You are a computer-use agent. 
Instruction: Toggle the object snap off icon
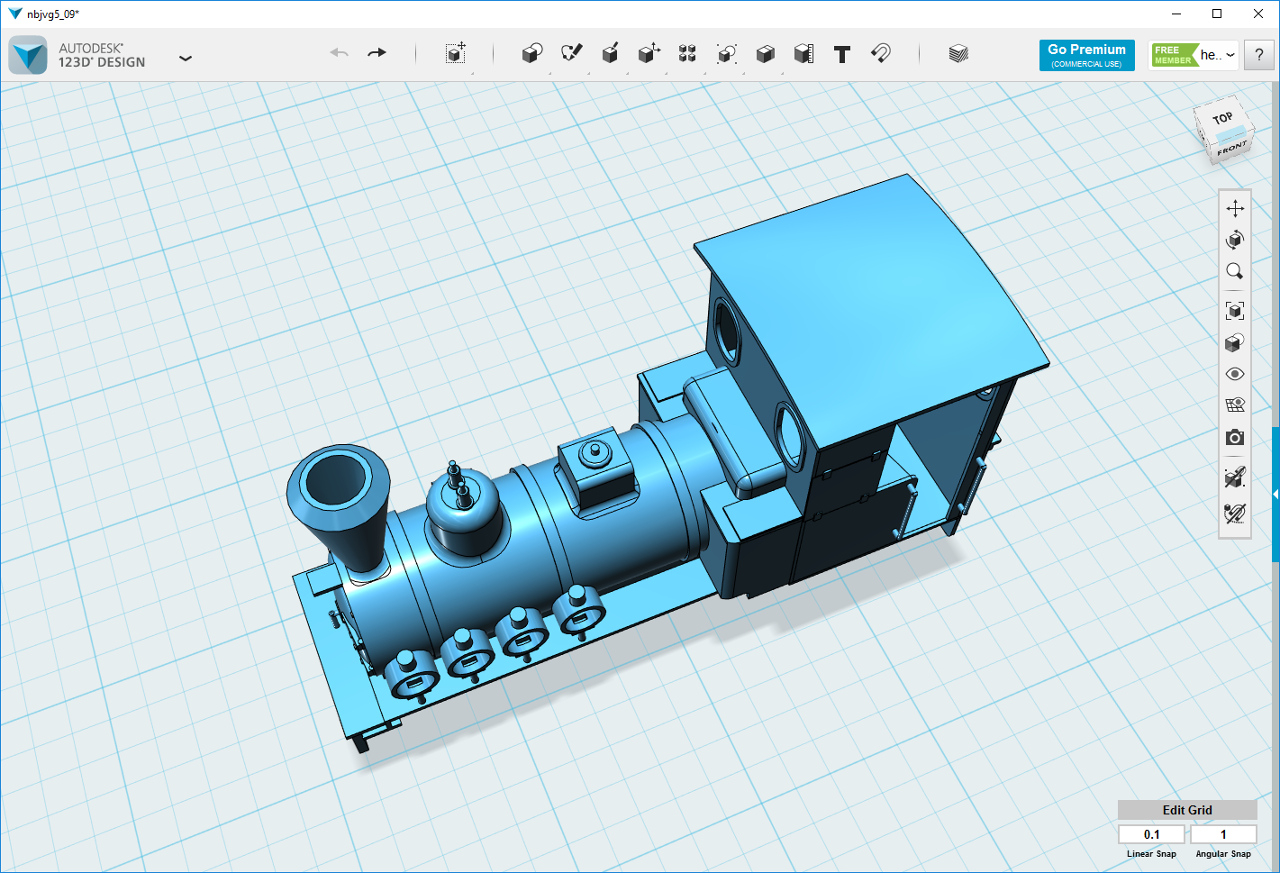tap(1235, 478)
